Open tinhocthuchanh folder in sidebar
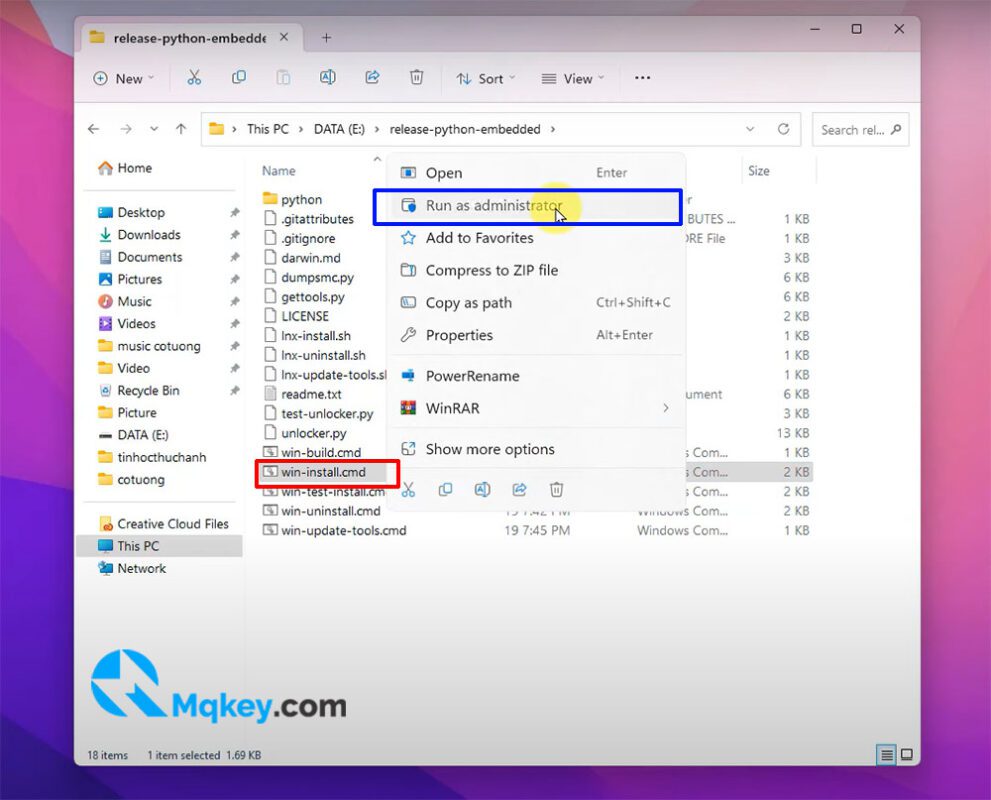Screen dimensions: 991x800 pyautogui.click(x=152, y=457)
